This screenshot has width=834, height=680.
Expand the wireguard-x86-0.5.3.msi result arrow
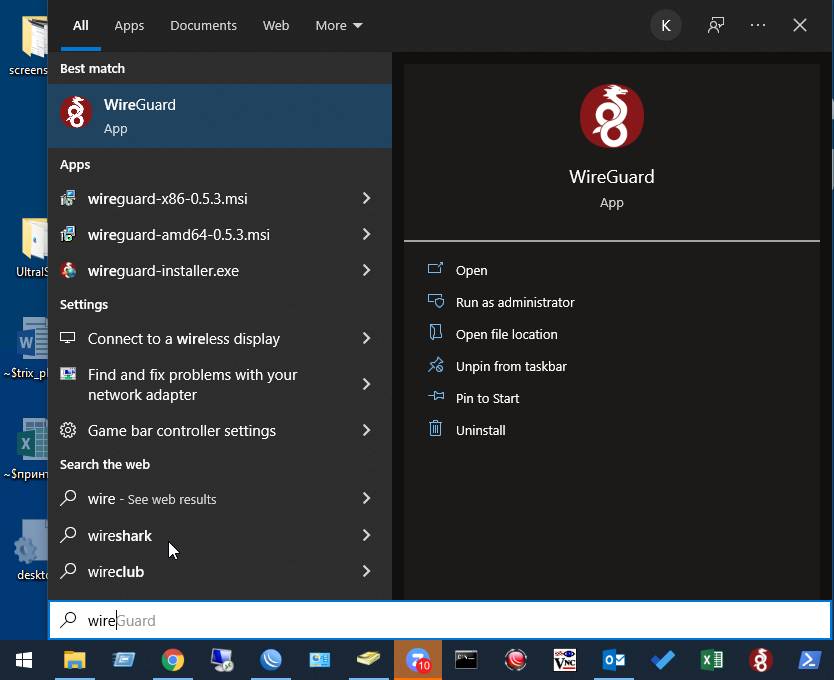point(366,198)
